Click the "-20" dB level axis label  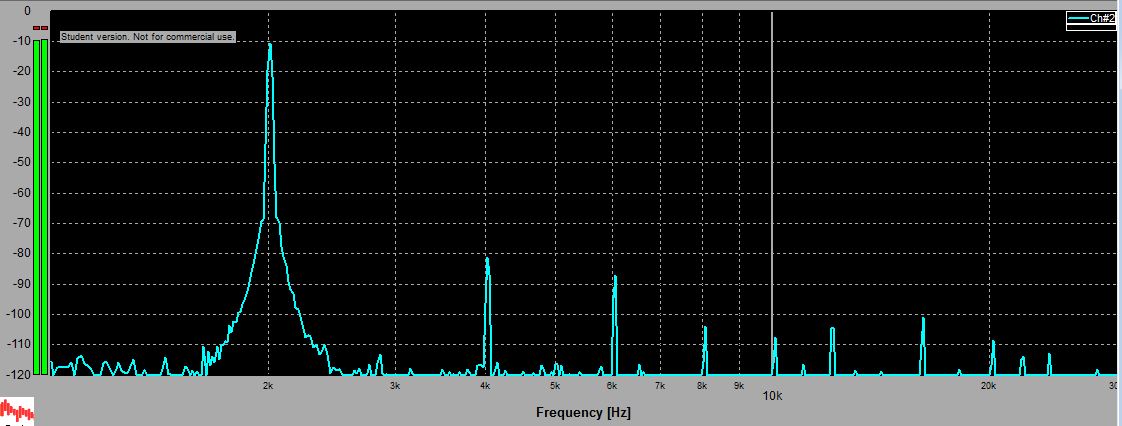click(x=21, y=72)
